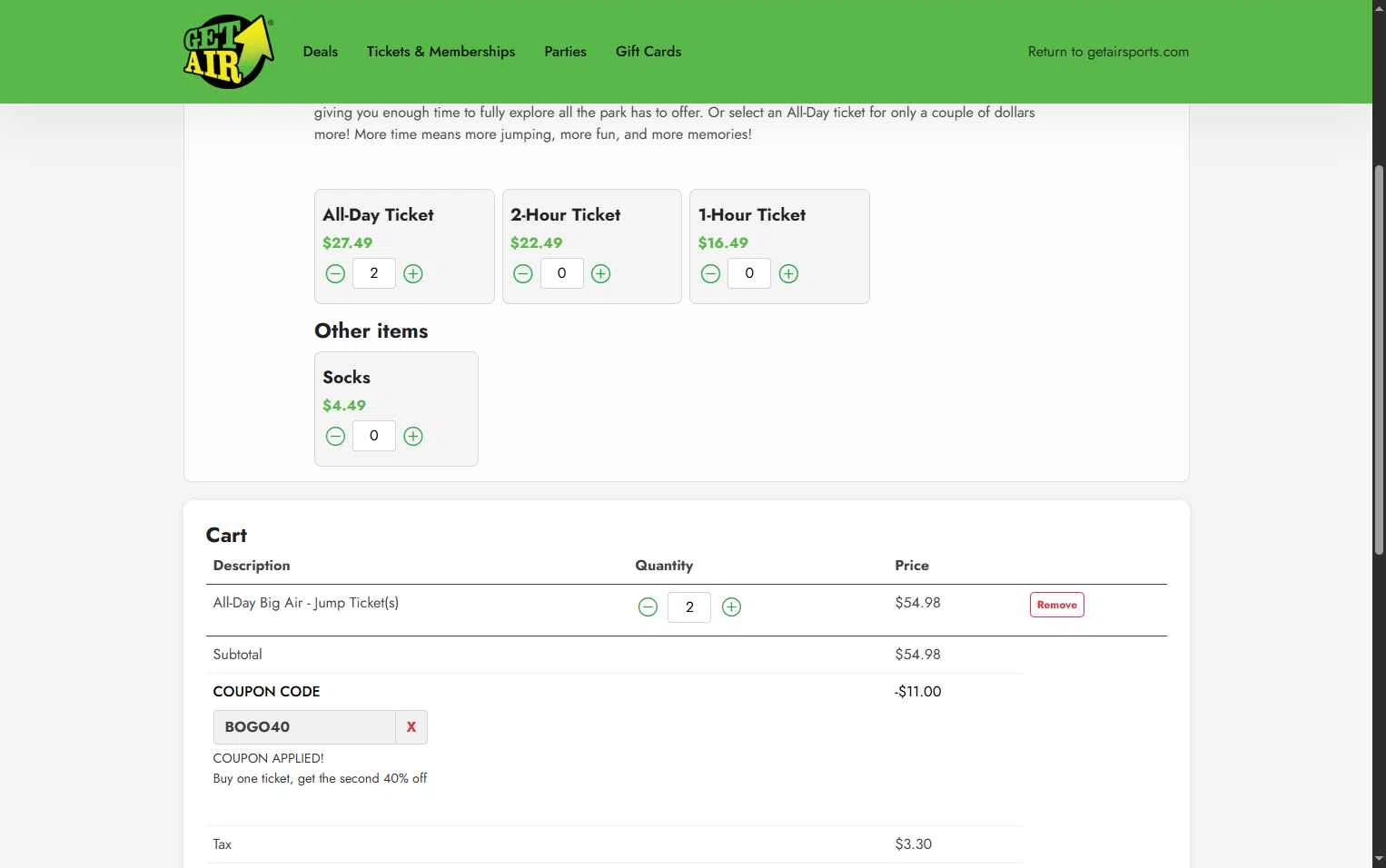The image size is (1386, 868).
Task: Click the Tax label
Action: coord(222,844)
